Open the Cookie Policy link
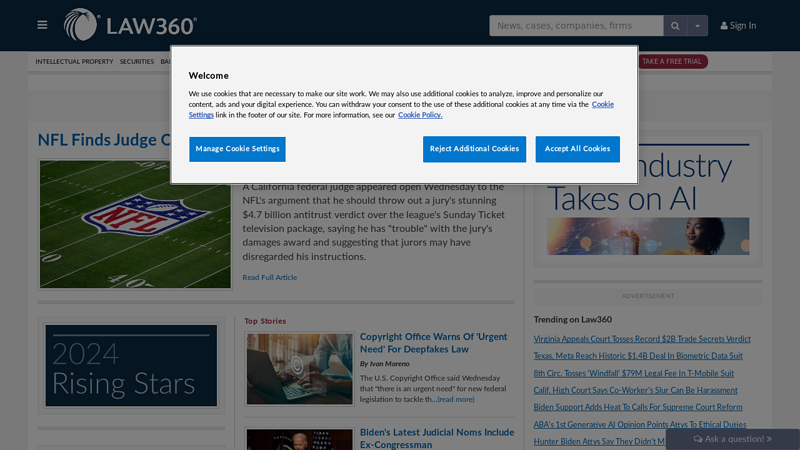Screen dimensions: 800x450 pos(420,115)
